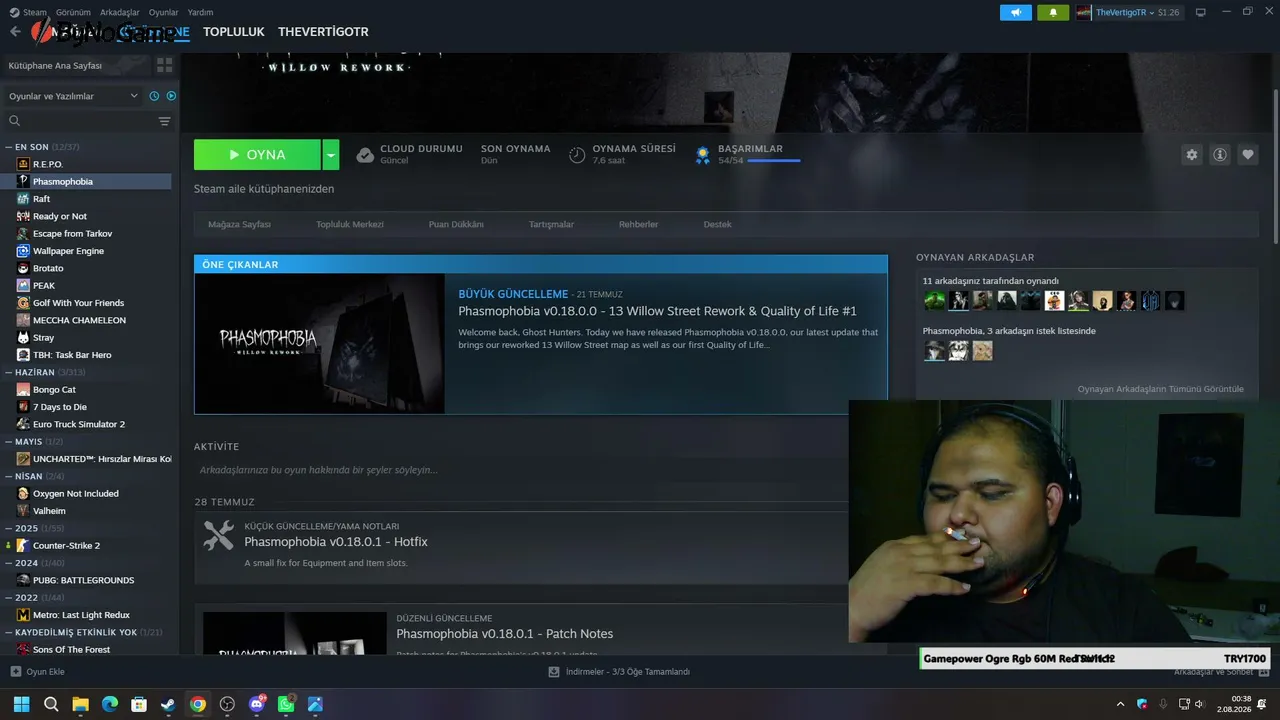
Task: Add Phasmophobia to favorites with the heart icon
Action: 1248,155
